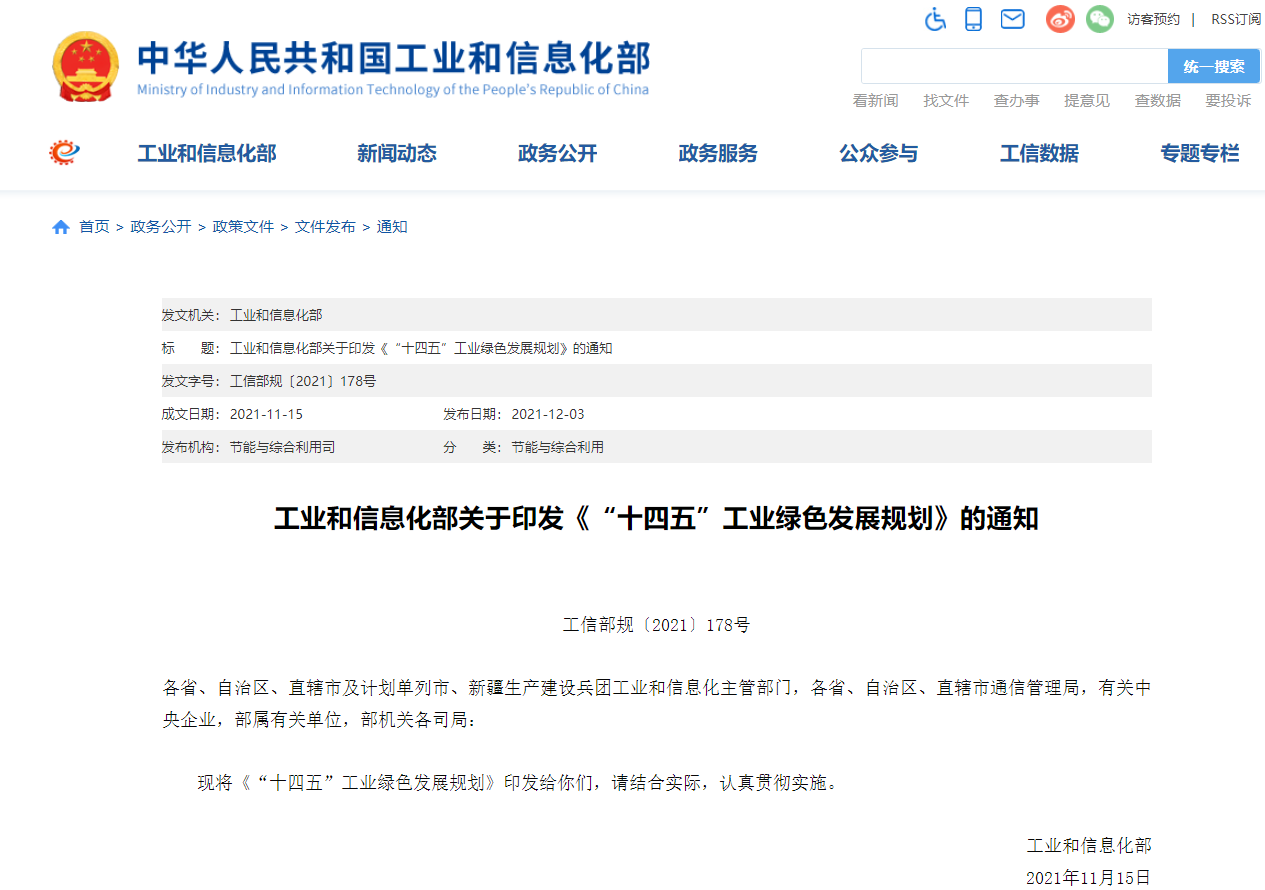Open the 政务公开 navigation menu
This screenshot has width=1265, height=890.
point(557,153)
